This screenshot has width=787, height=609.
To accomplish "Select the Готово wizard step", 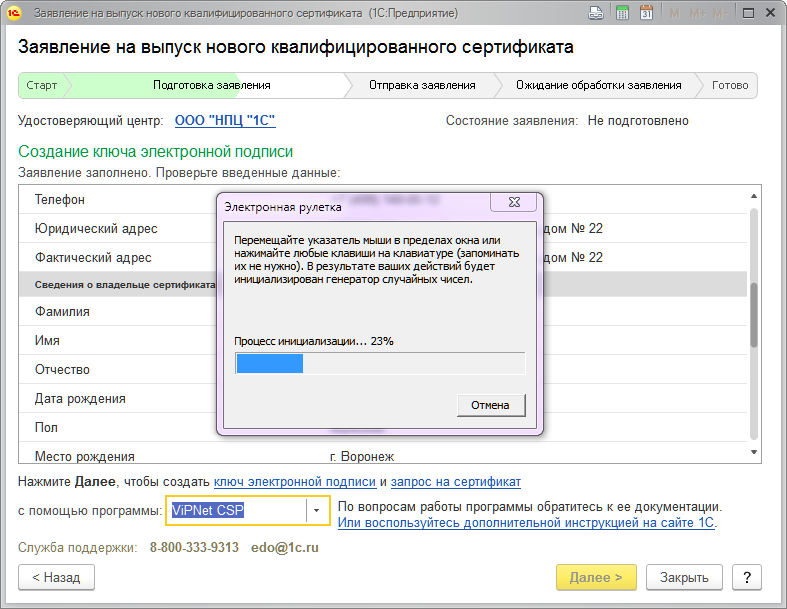I will (730, 85).
